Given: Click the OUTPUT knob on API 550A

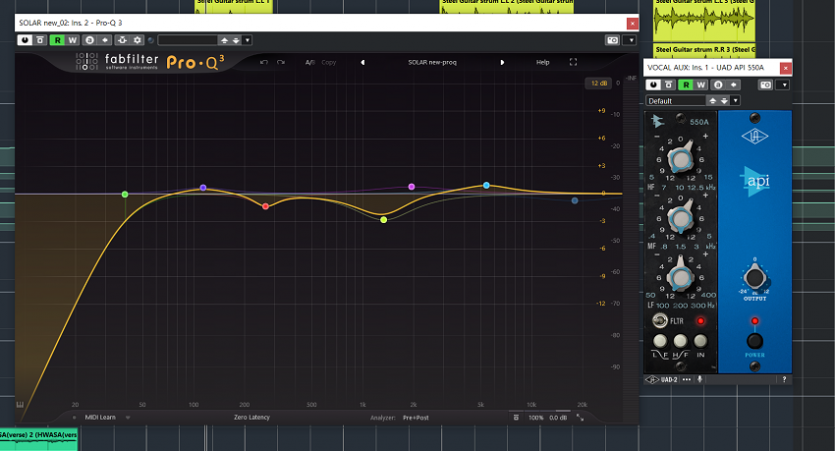Looking at the screenshot, I should click(x=754, y=277).
